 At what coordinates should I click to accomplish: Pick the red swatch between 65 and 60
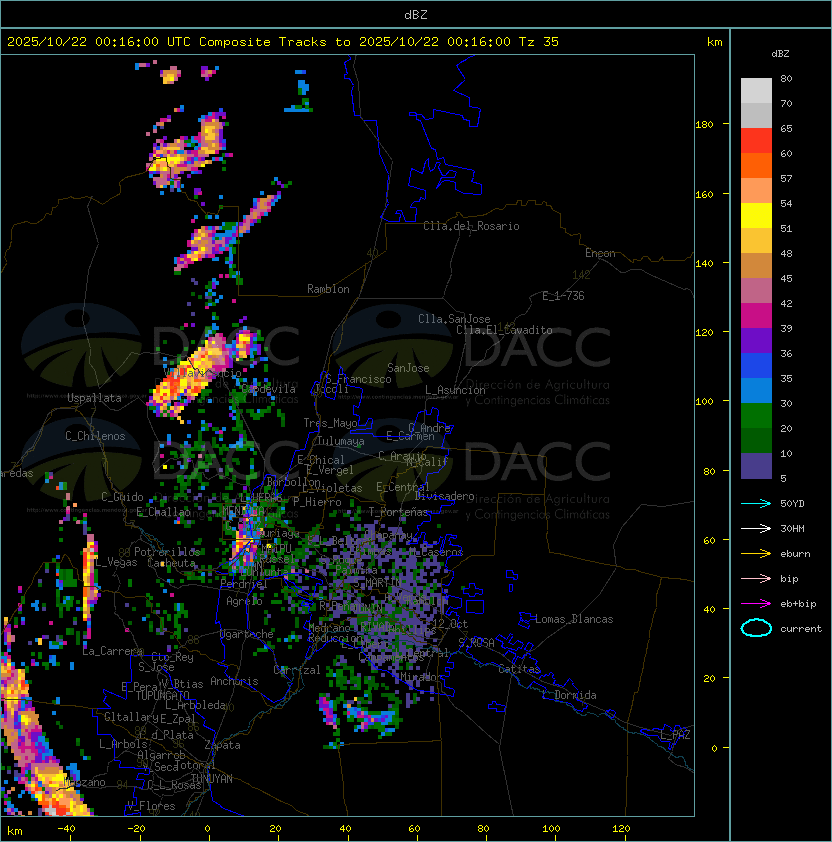[756, 141]
